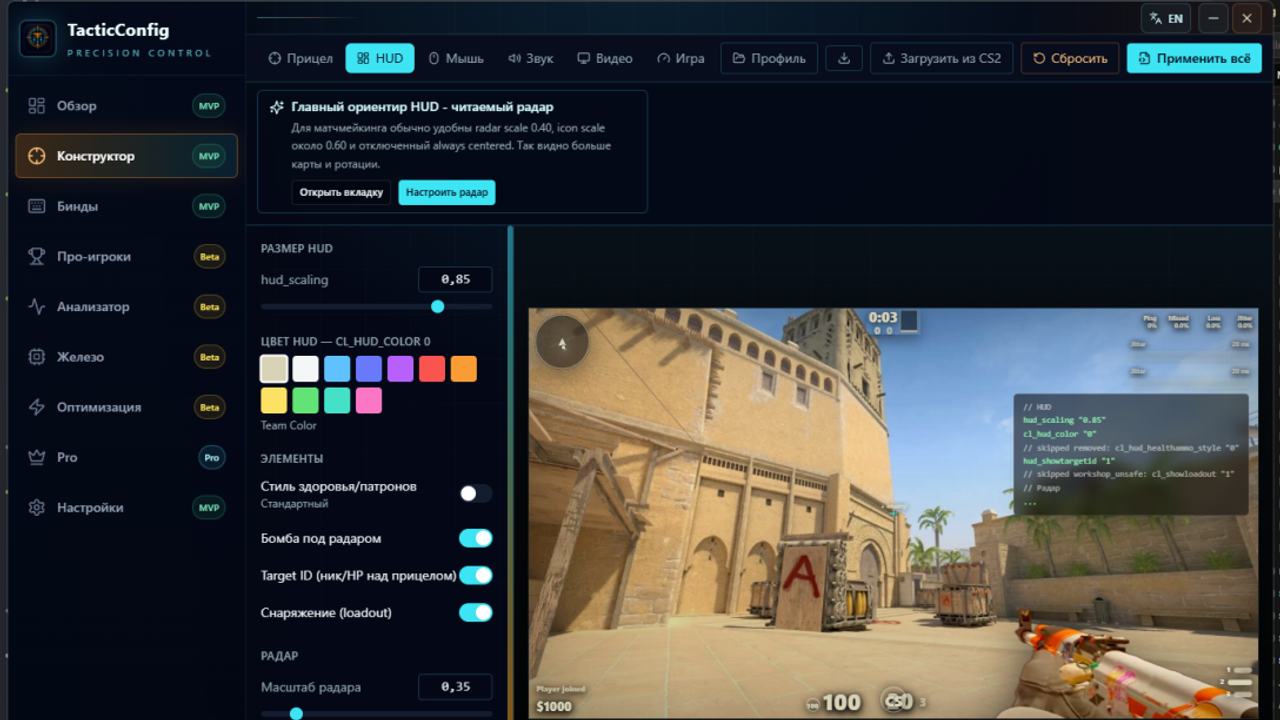
Task: Click the crown icon beside Pro
Action: 37,457
